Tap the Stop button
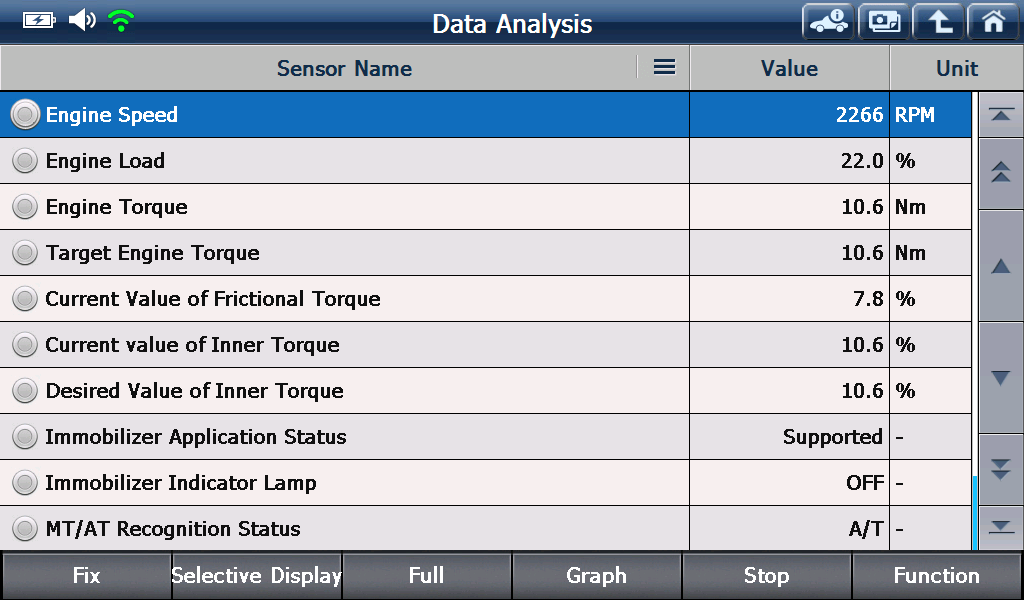This screenshot has width=1024, height=600. coord(767,576)
